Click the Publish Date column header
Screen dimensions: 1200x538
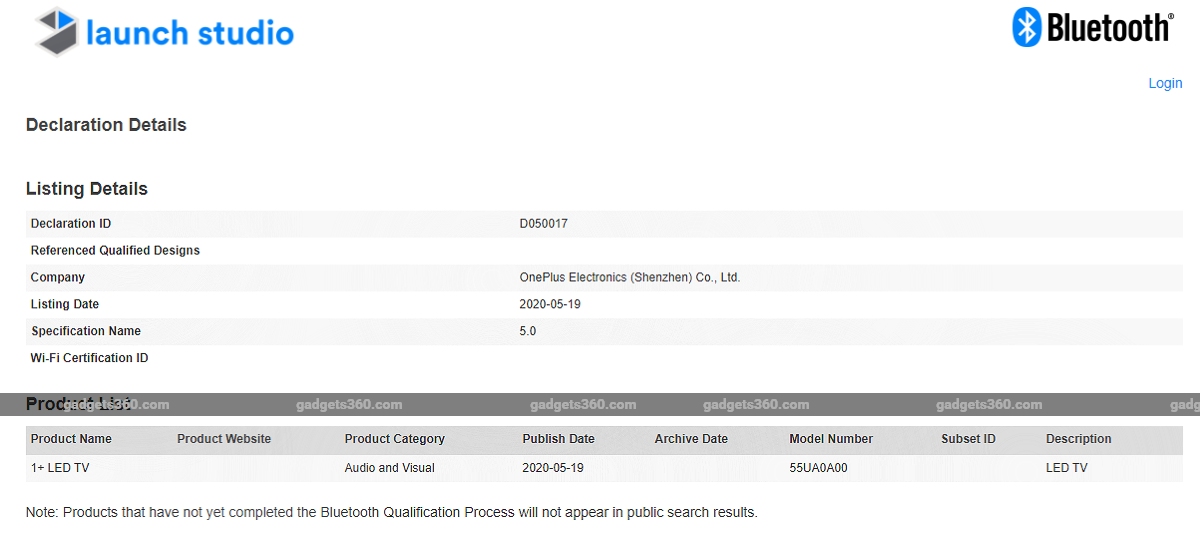(558, 439)
